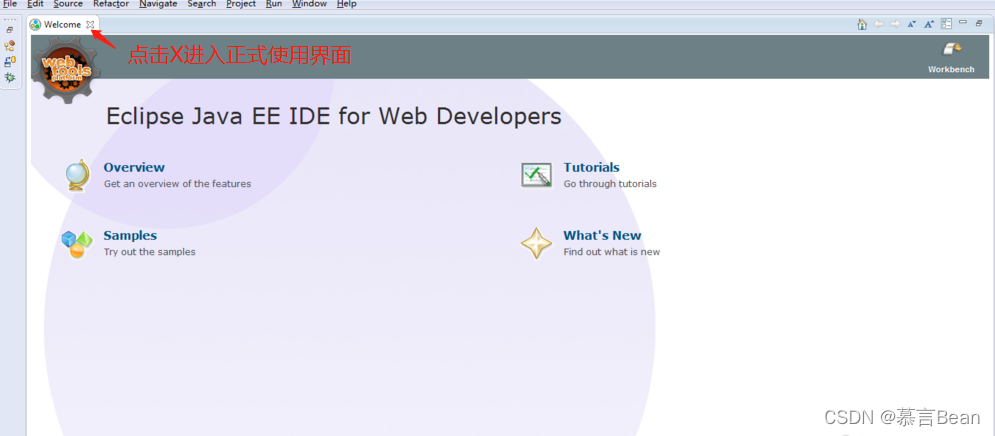Open the Tutorials link
Screen dimensions: 995x436
click(591, 168)
